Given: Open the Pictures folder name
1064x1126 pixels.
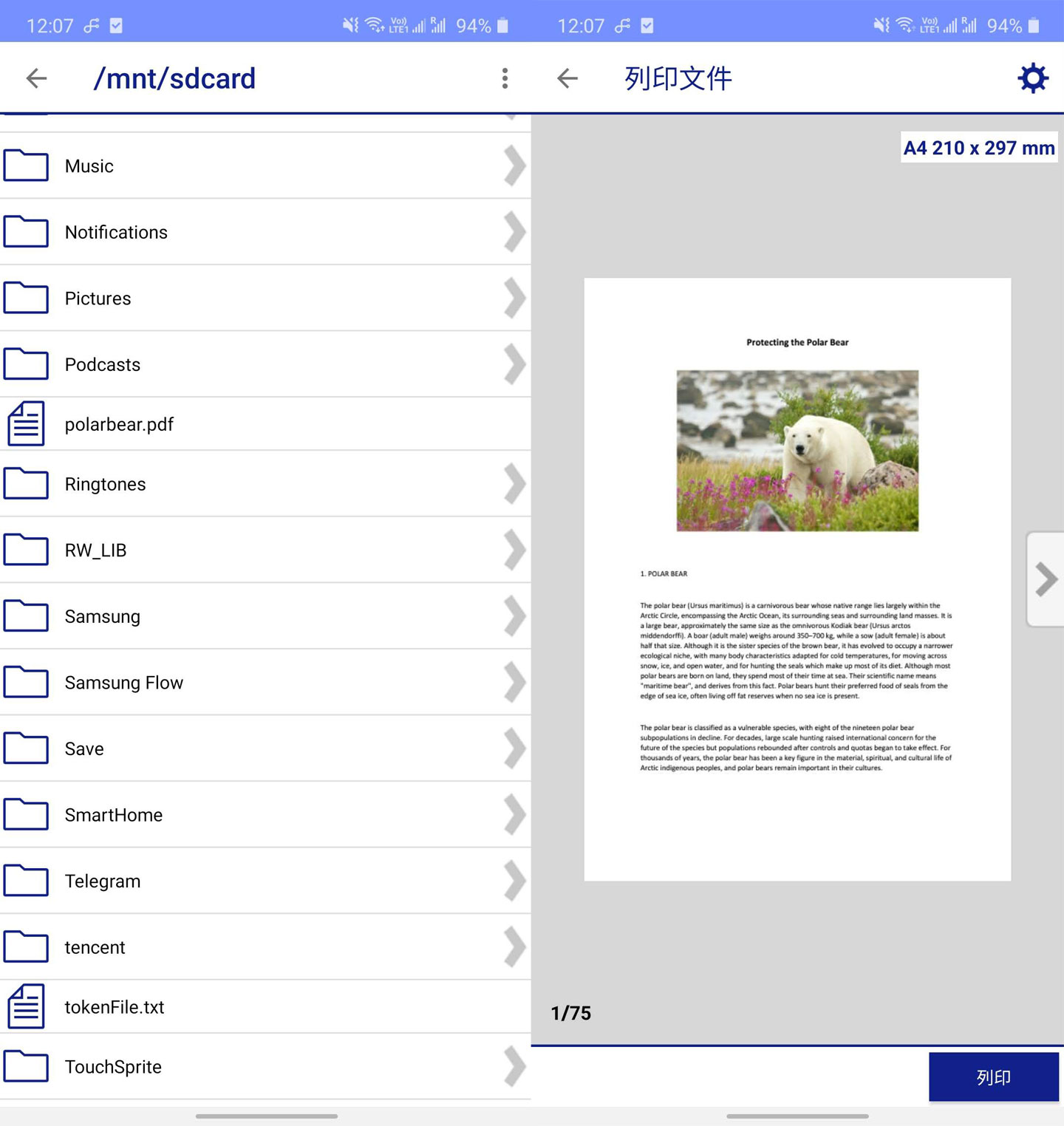Looking at the screenshot, I should pos(98,298).
